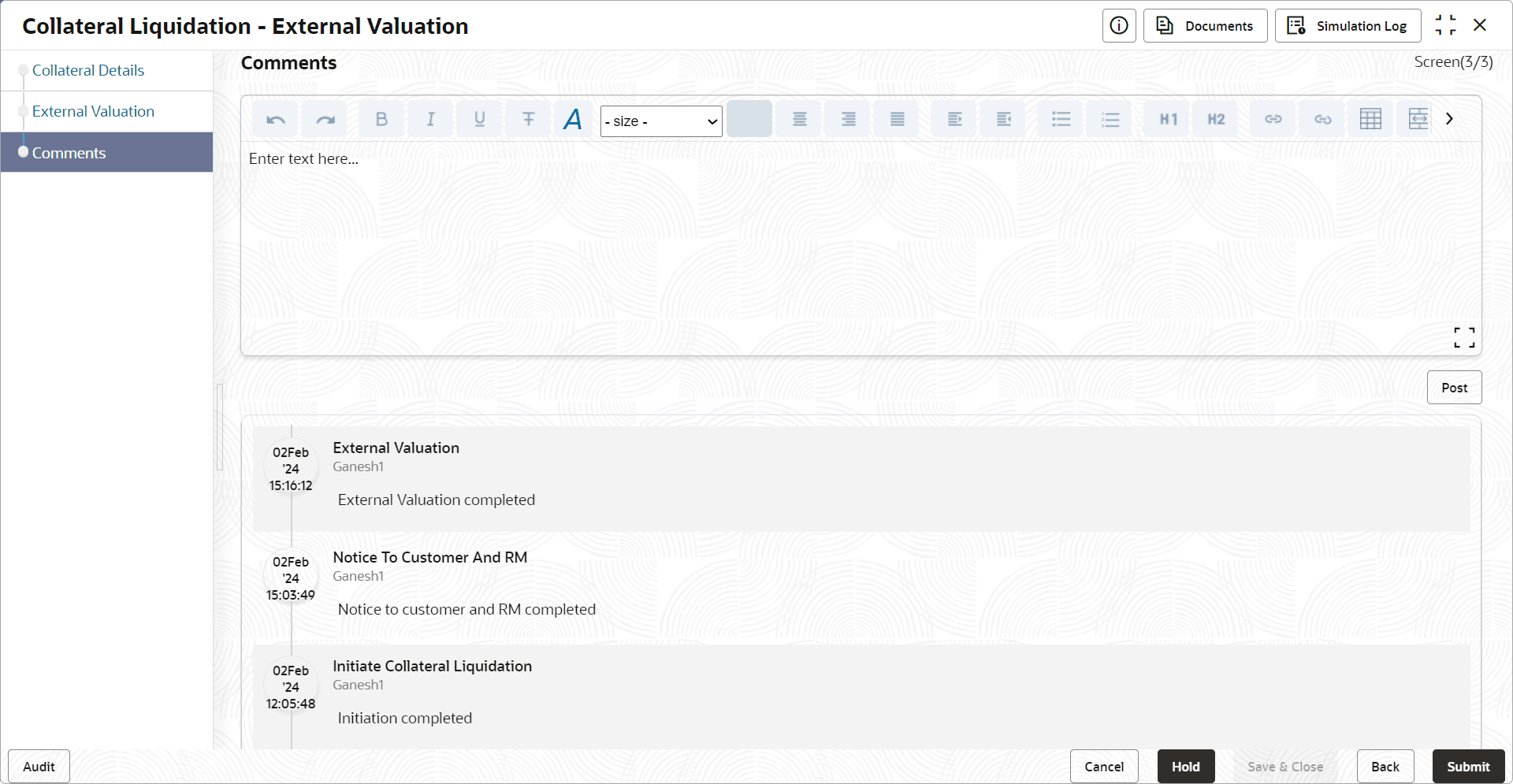Undo the last edit in the comment editor

pyautogui.click(x=276, y=120)
